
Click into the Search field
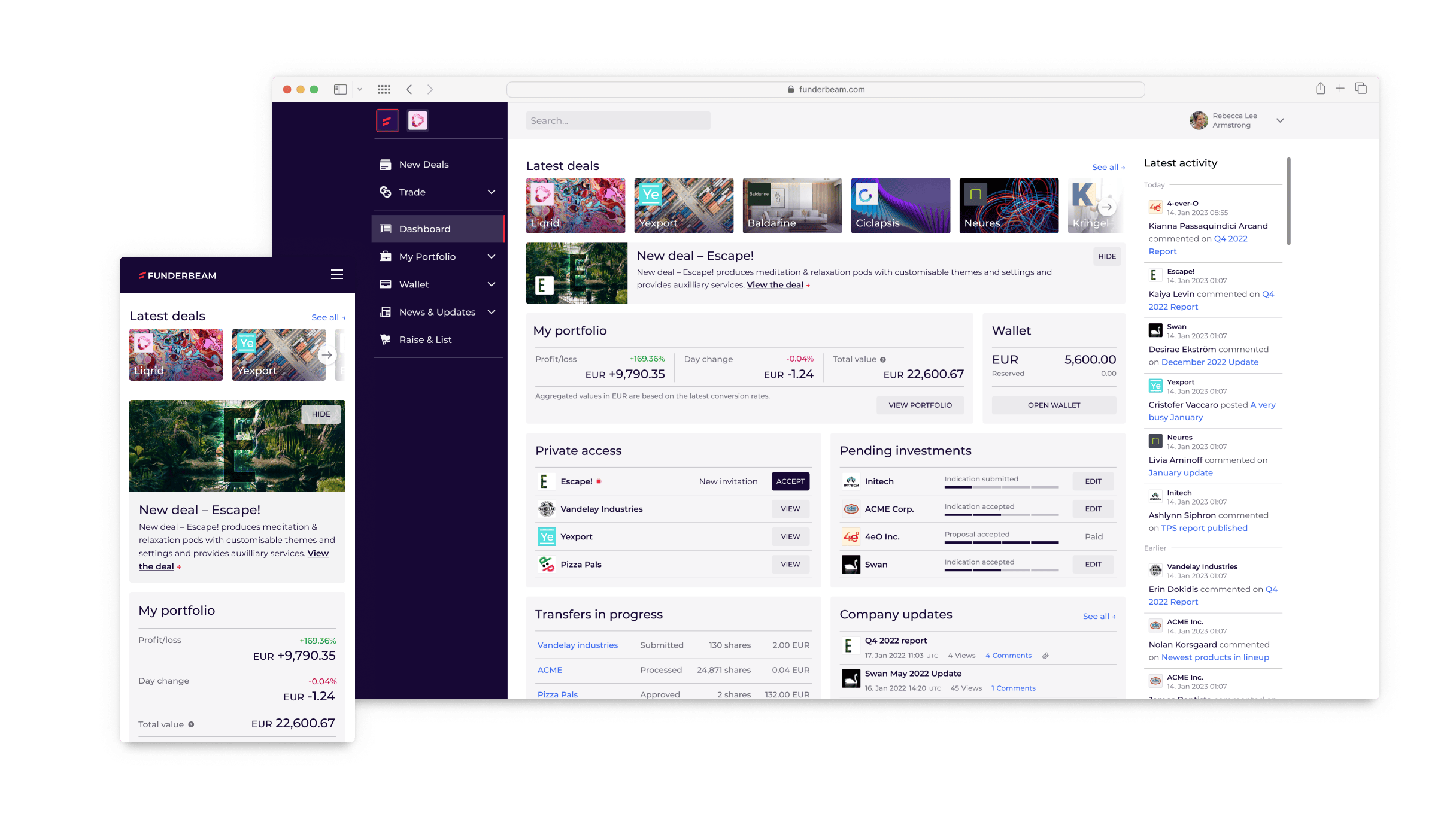(x=618, y=121)
